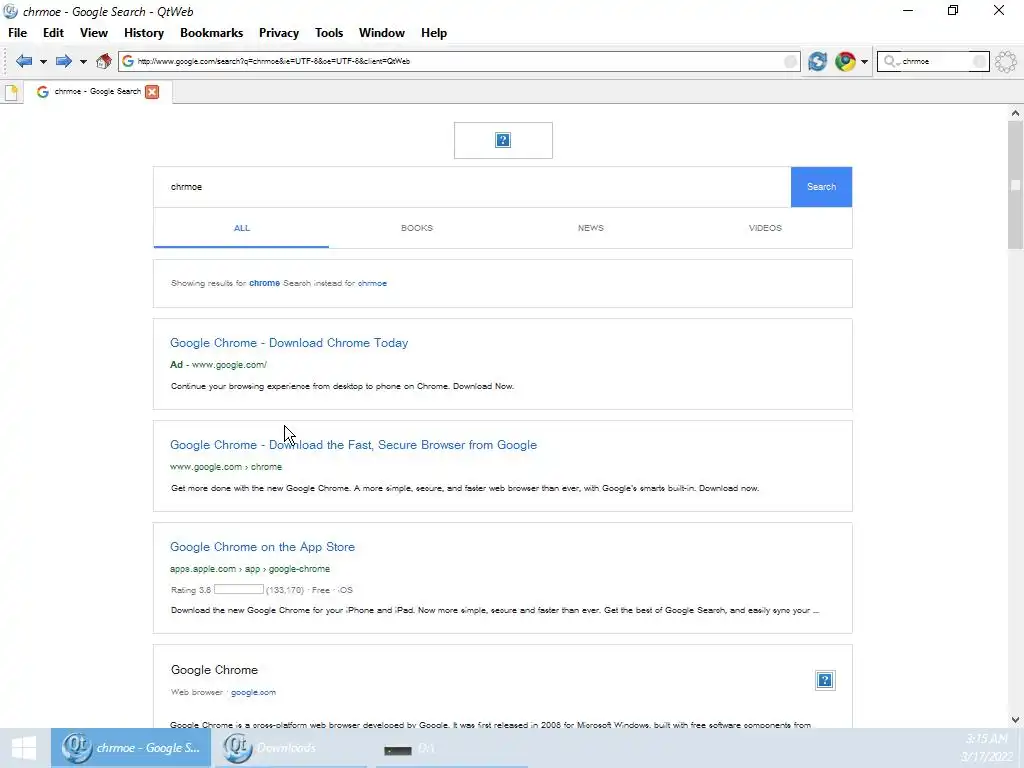Click the broken Google logo image placeholder

(x=503, y=140)
